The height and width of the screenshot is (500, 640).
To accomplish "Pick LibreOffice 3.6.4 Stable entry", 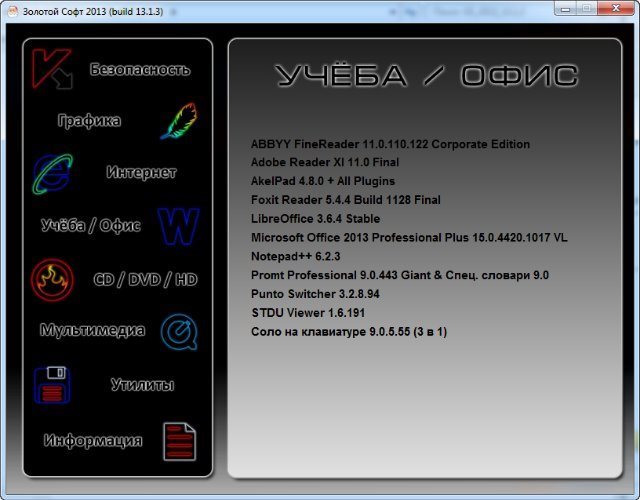I will point(315,219).
